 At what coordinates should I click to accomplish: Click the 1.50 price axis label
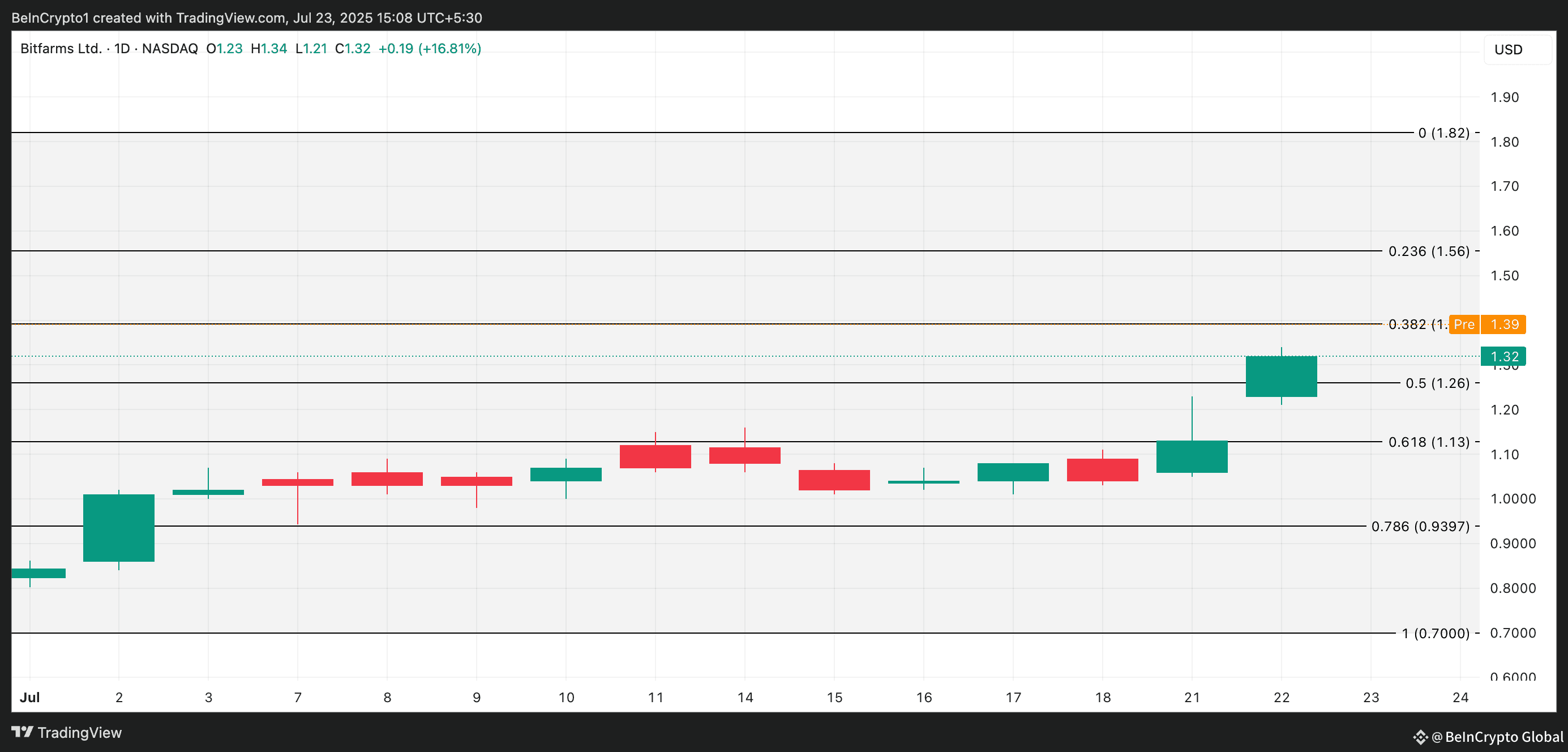pos(1504,276)
